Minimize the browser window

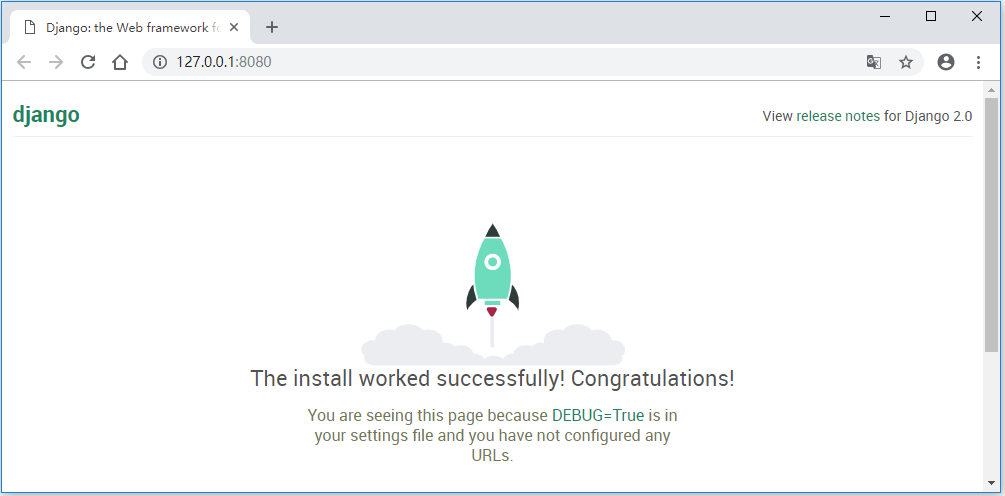(885, 17)
